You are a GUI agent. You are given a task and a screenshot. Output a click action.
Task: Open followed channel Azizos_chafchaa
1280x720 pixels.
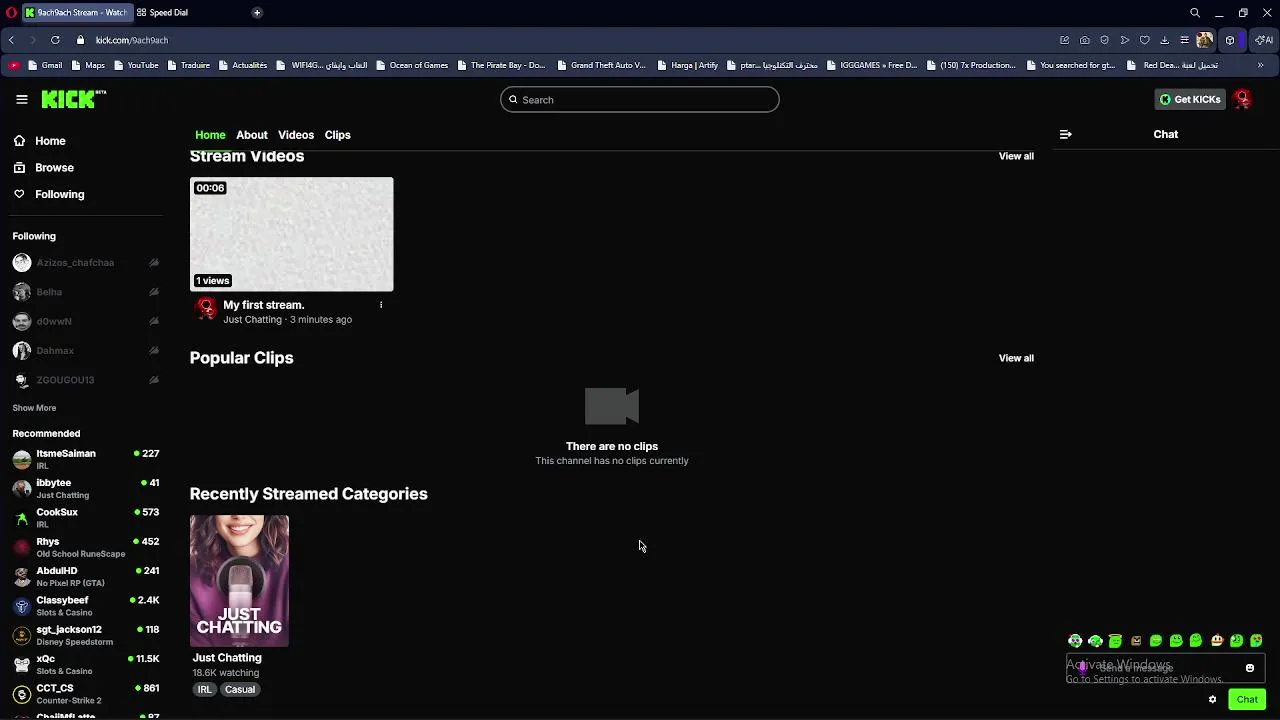click(x=86, y=262)
